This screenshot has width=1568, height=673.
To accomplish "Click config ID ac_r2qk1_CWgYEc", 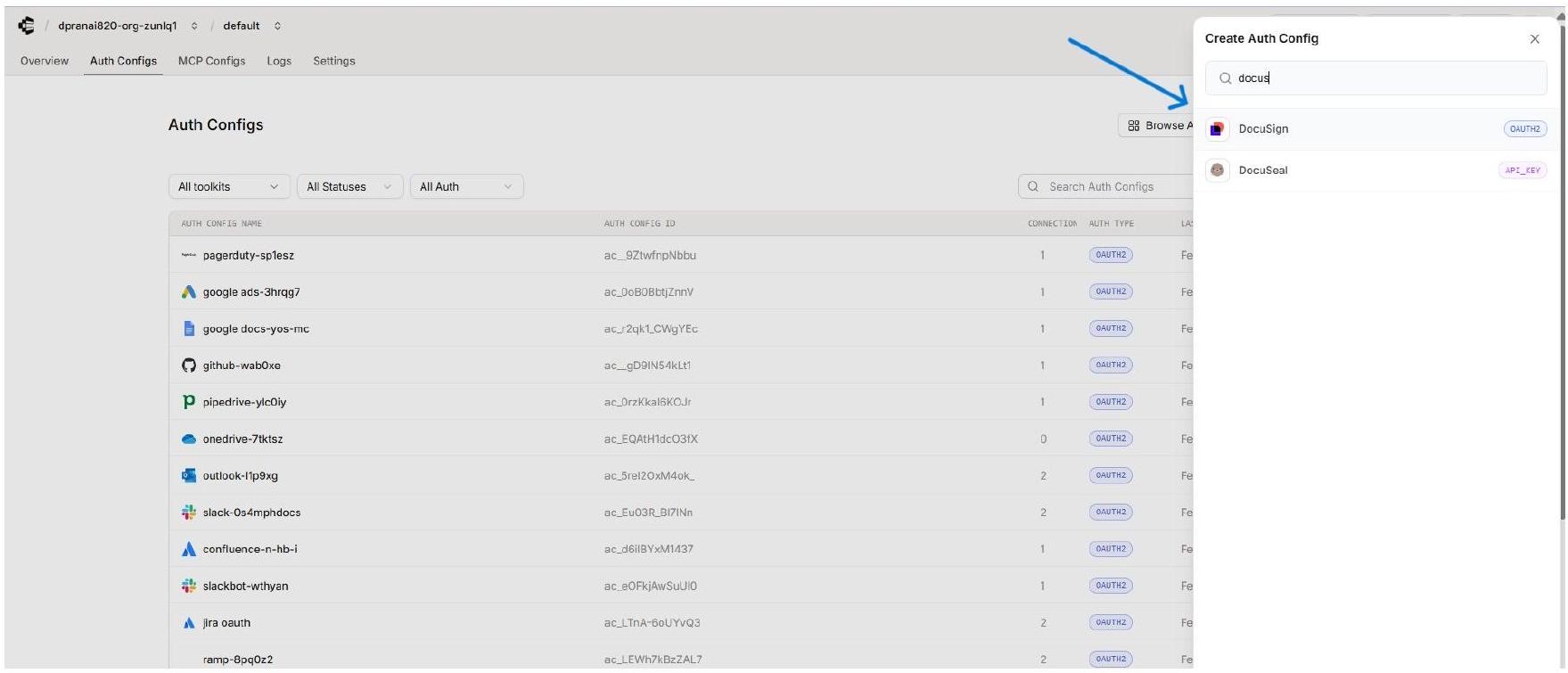I will 651,329.
